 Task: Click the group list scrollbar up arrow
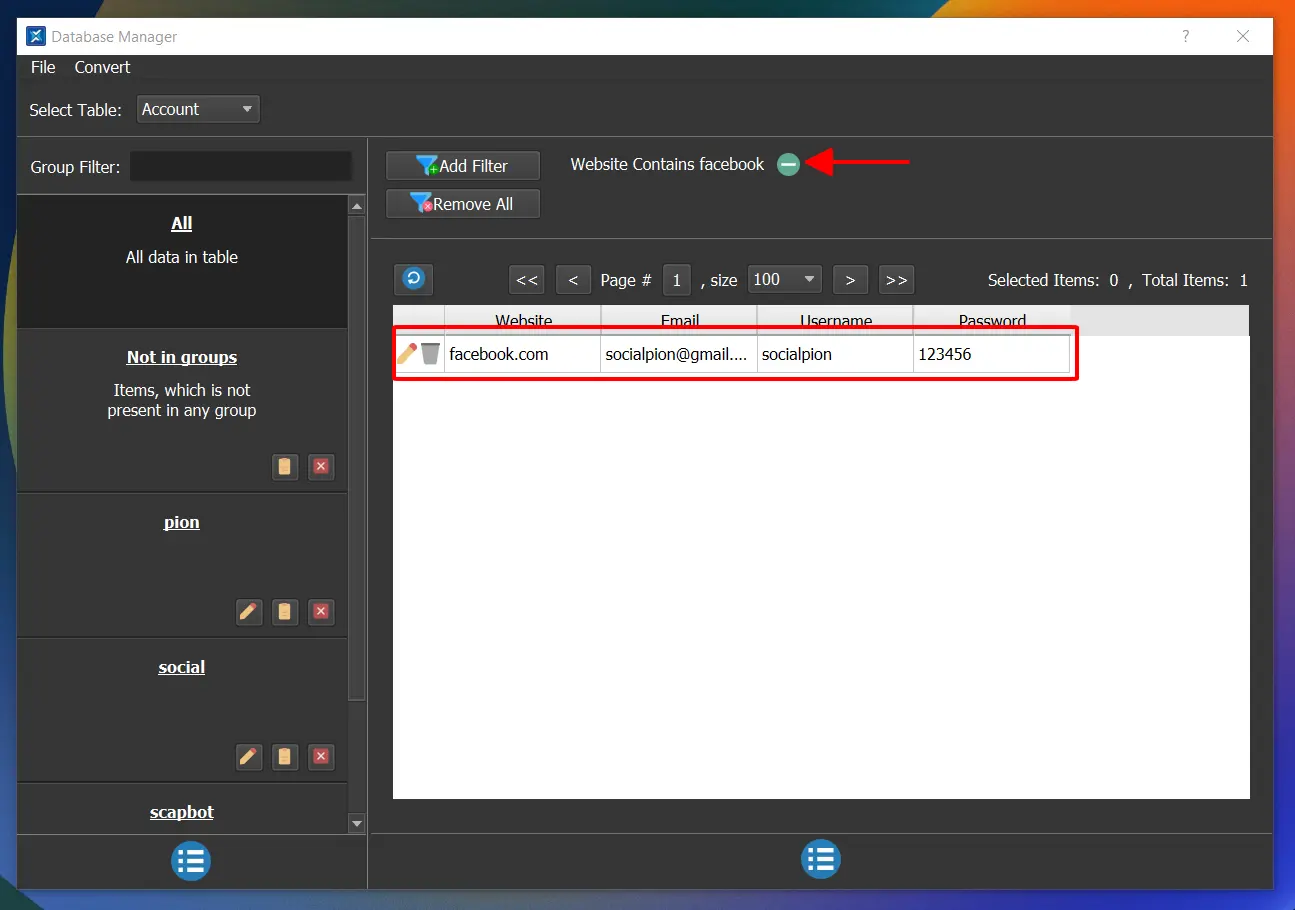pos(357,206)
